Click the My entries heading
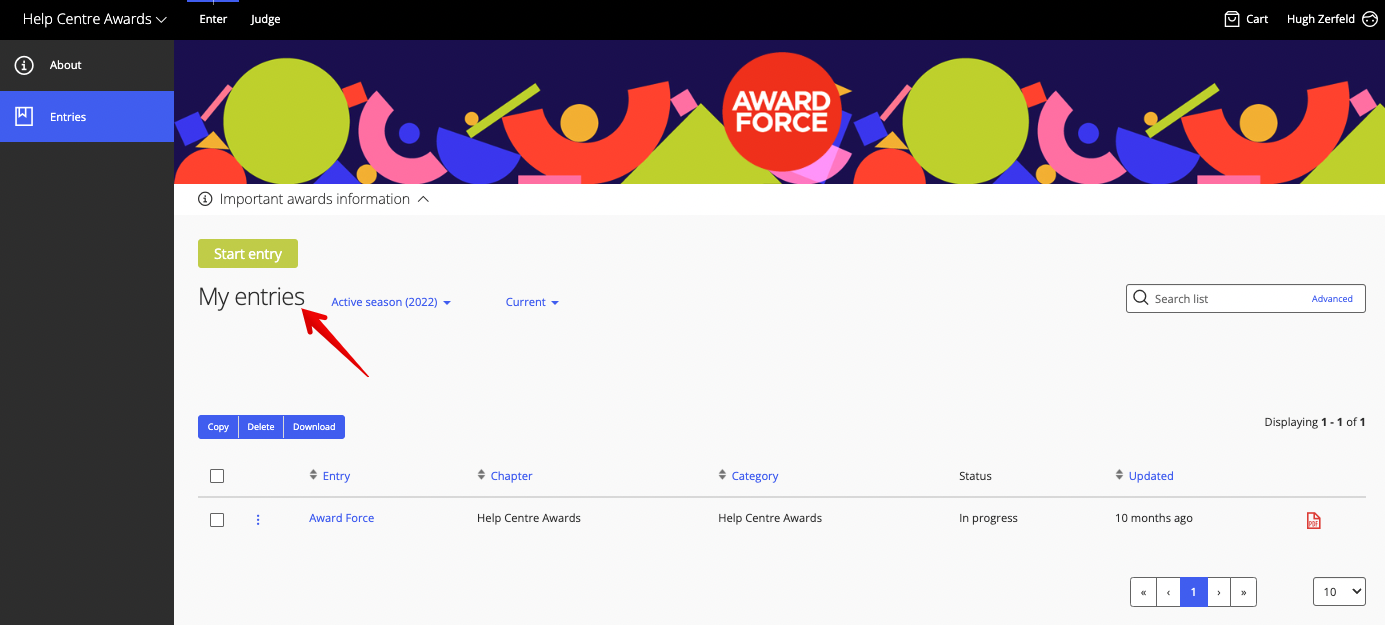Image resolution: width=1385 pixels, height=625 pixels. click(252, 297)
